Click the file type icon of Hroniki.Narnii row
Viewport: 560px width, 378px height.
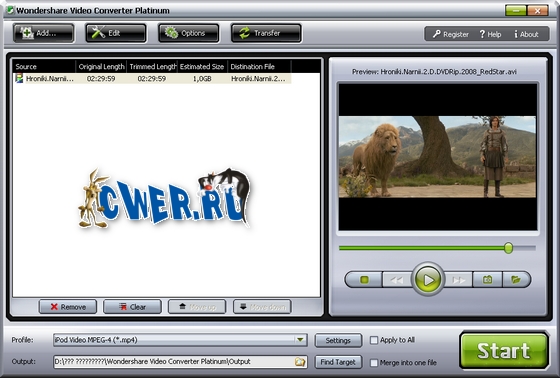tap(19, 78)
